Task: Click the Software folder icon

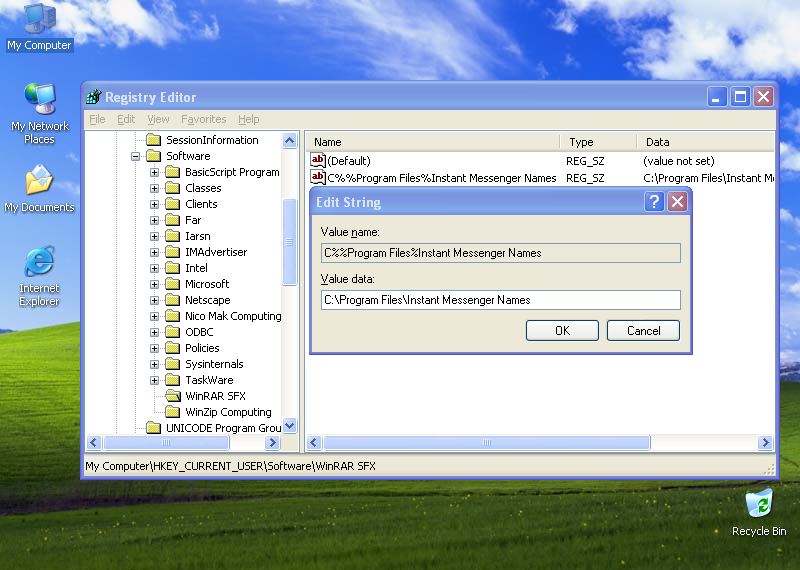Action: pyautogui.click(x=154, y=156)
